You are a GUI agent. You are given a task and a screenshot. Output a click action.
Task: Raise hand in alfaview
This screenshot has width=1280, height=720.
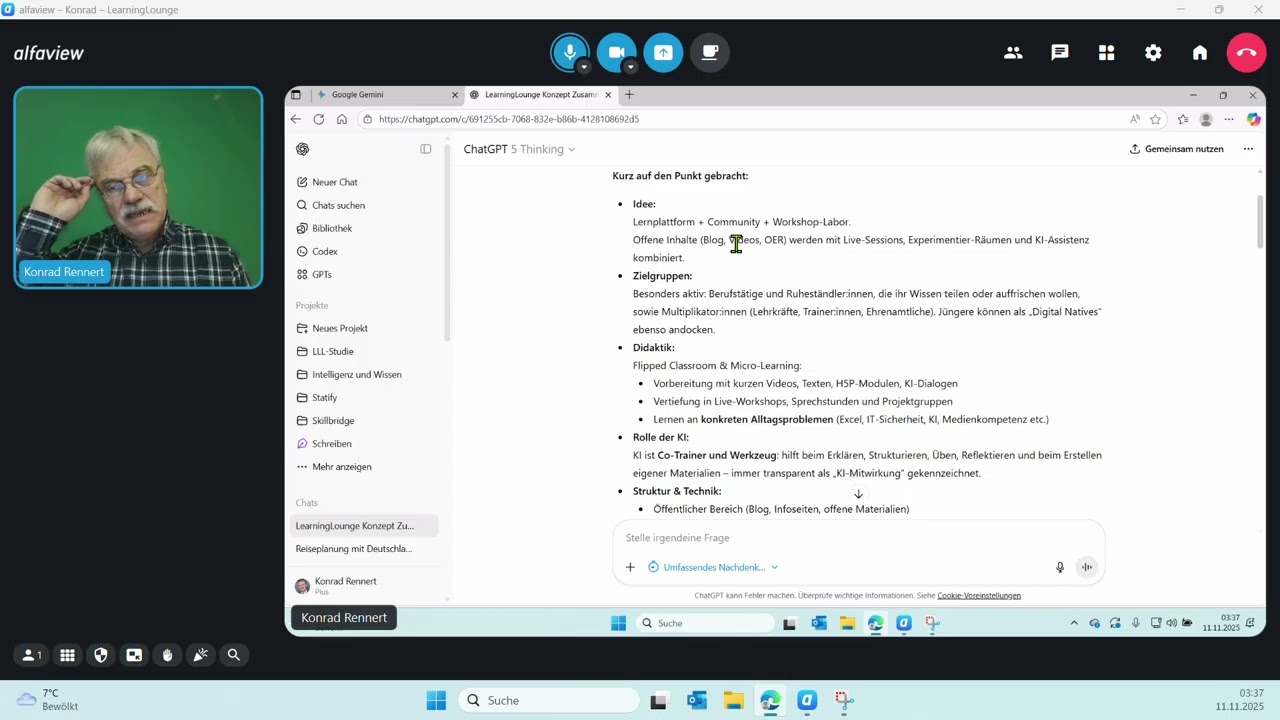point(167,655)
